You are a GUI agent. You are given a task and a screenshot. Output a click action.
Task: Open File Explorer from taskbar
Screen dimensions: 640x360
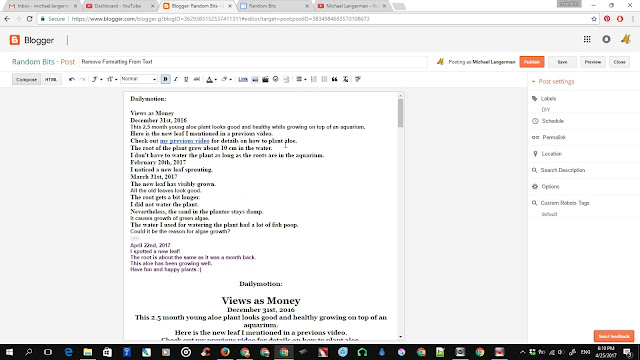tap(88, 352)
